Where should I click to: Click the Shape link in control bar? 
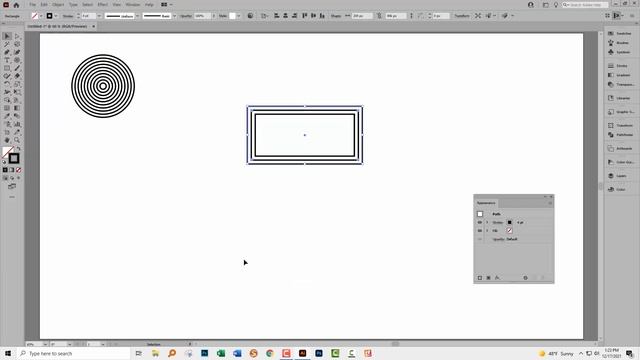click(x=336, y=16)
